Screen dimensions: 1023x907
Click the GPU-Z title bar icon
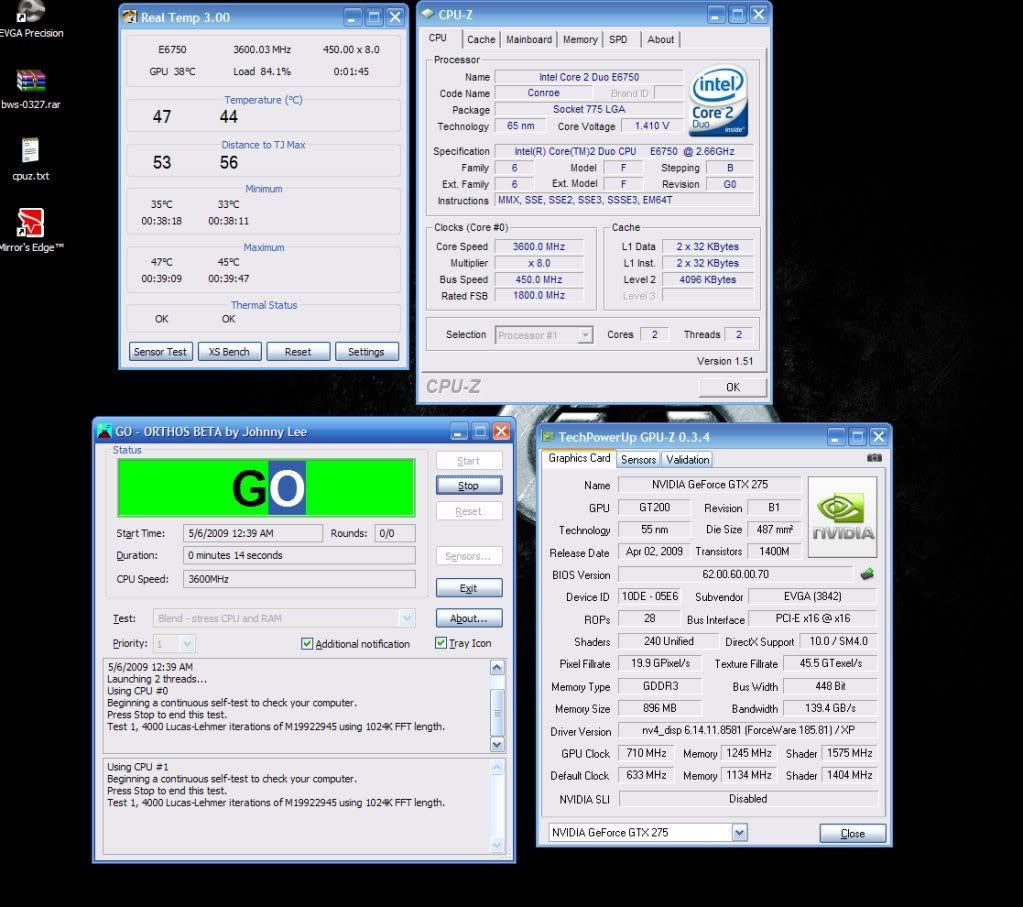pyautogui.click(x=548, y=437)
